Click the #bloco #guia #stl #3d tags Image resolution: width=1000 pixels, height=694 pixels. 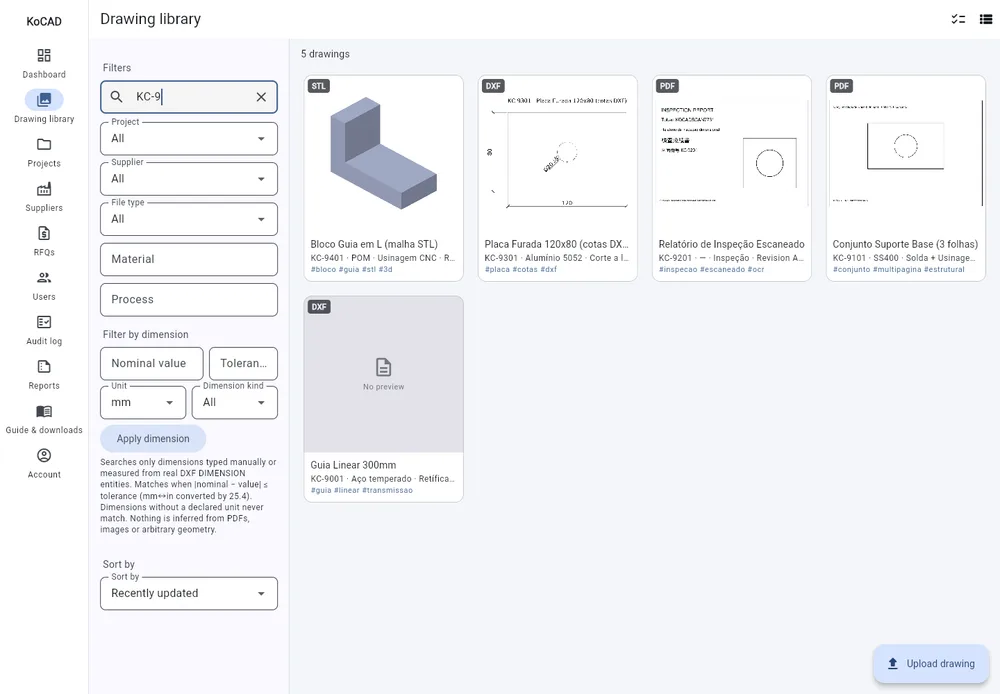coord(351,270)
